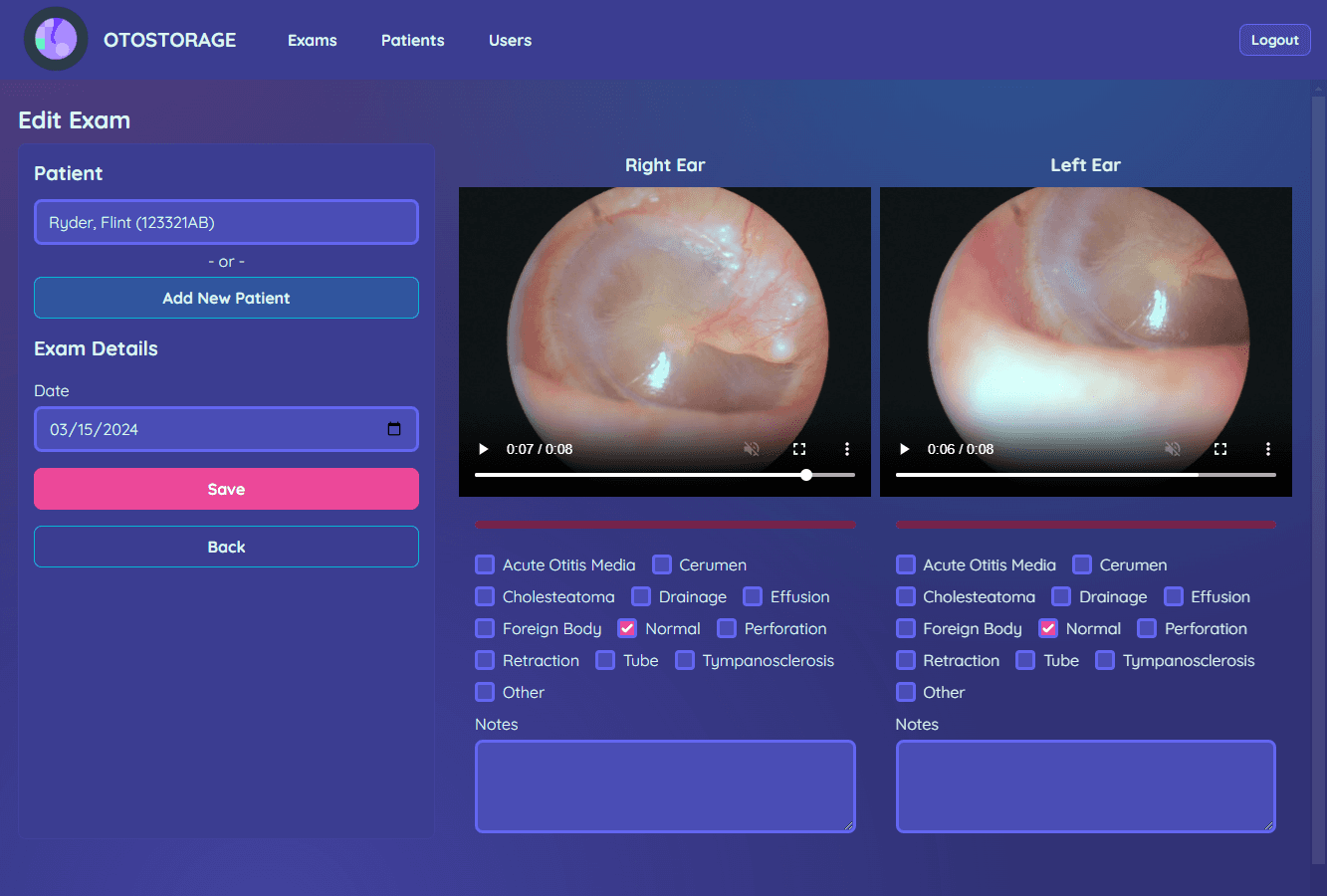The width and height of the screenshot is (1327, 896).
Task: Check Other for Right Ear
Action: pos(485,692)
